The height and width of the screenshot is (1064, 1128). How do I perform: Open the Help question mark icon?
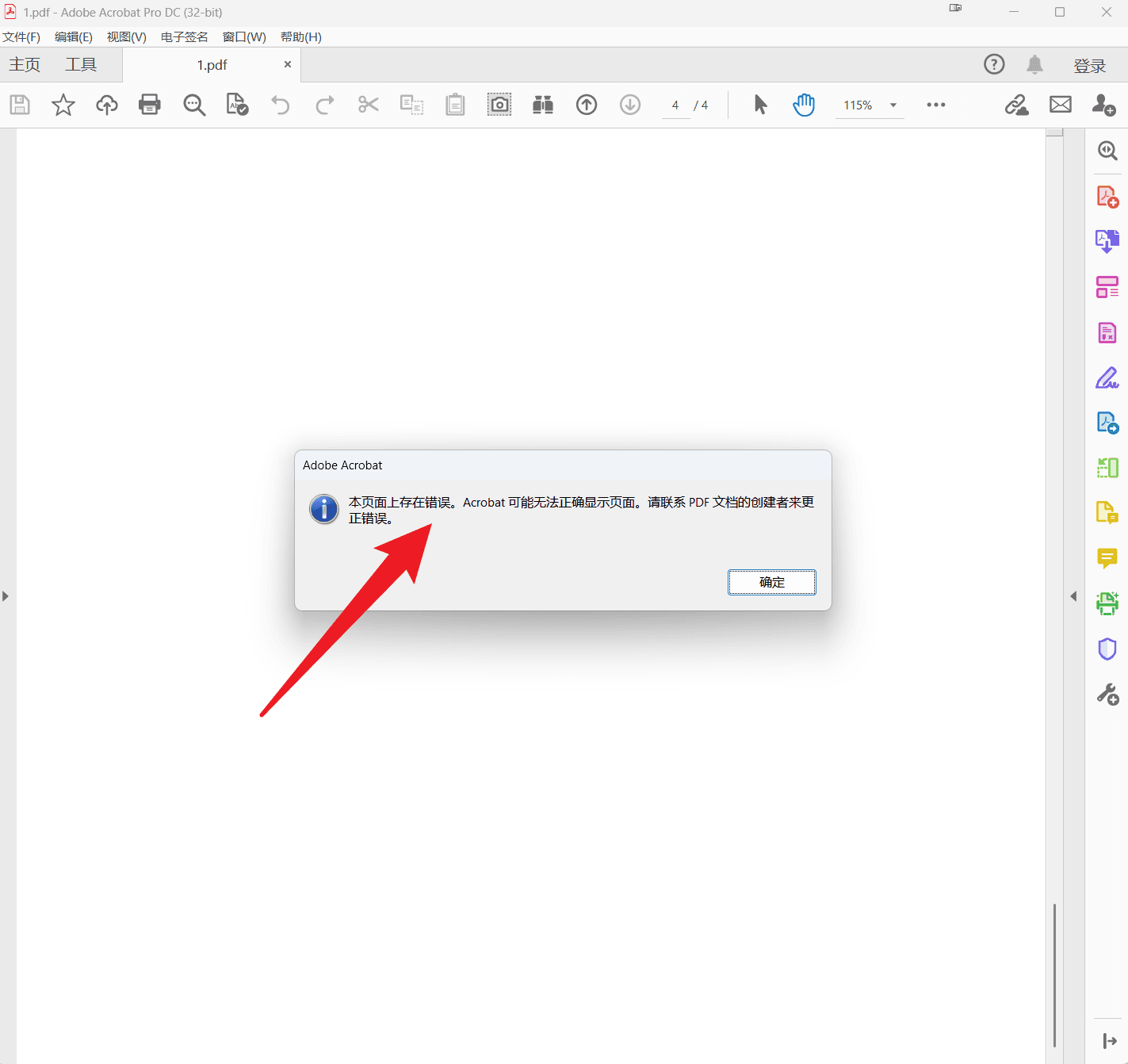pos(994,64)
